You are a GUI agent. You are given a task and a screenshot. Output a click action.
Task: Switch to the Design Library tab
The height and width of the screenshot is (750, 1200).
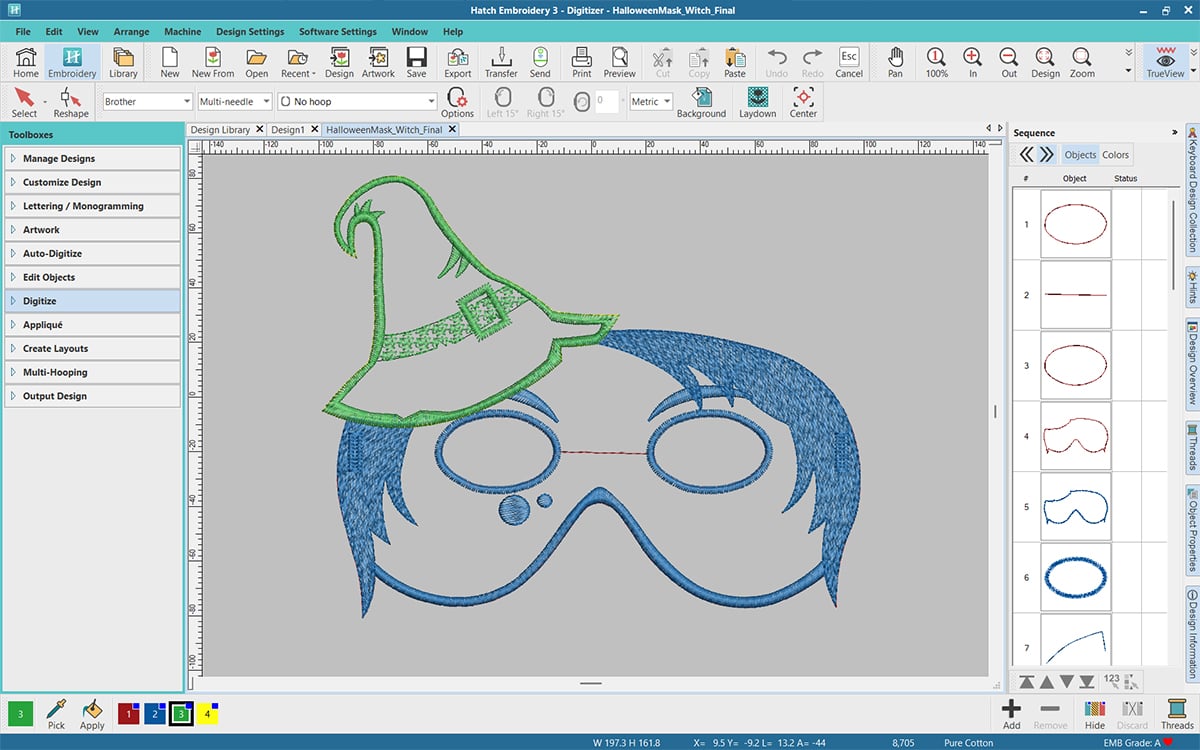(221, 130)
